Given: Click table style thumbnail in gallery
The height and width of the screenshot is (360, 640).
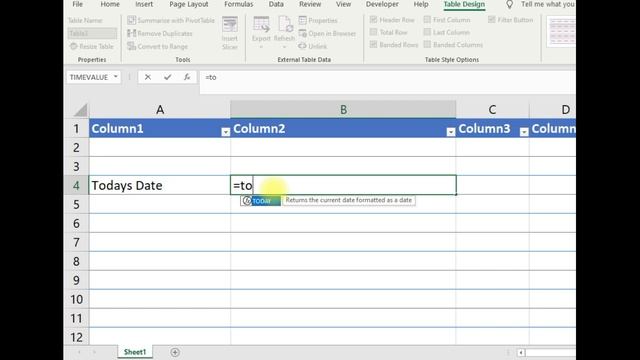Looking at the screenshot, I should pyautogui.click(x=561, y=31).
